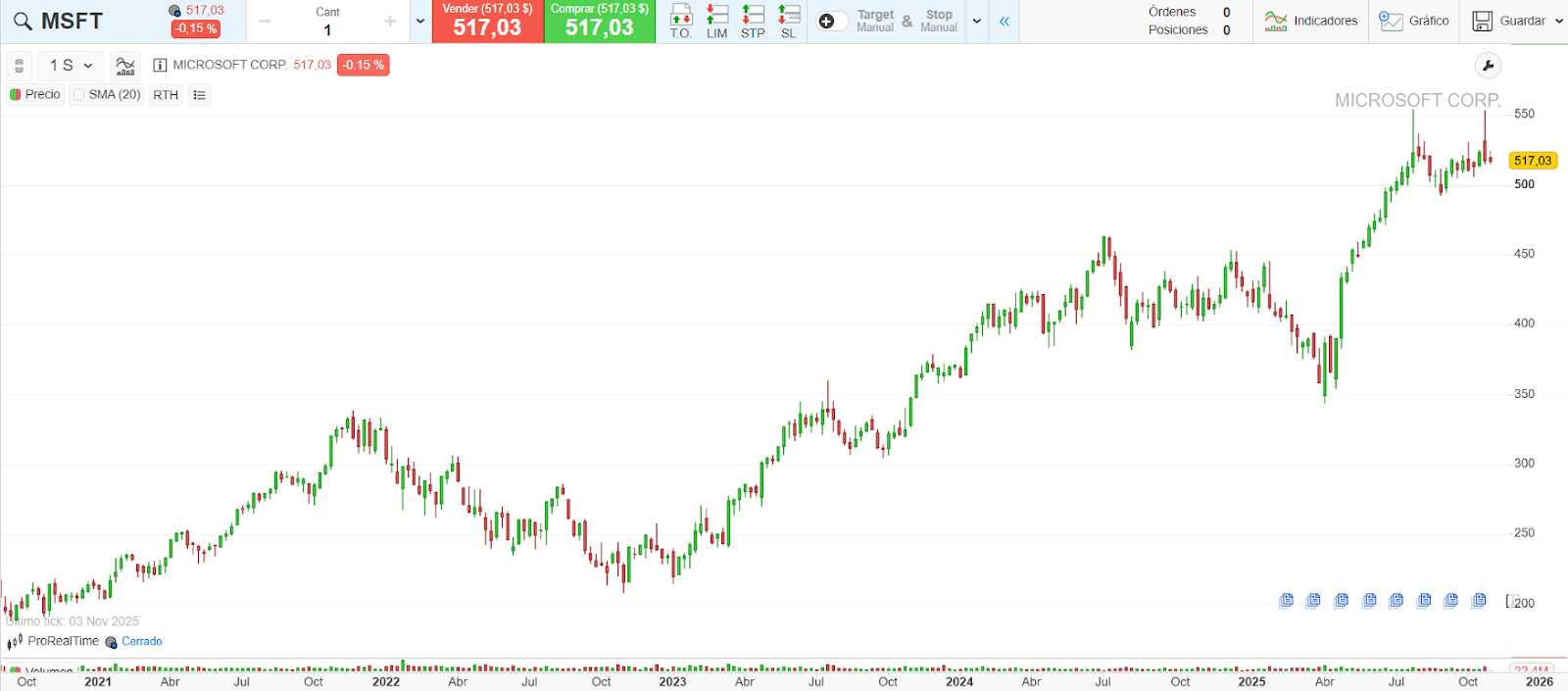The image size is (1568, 691).
Task: Pick the STP stop order icon
Action: 753,21
